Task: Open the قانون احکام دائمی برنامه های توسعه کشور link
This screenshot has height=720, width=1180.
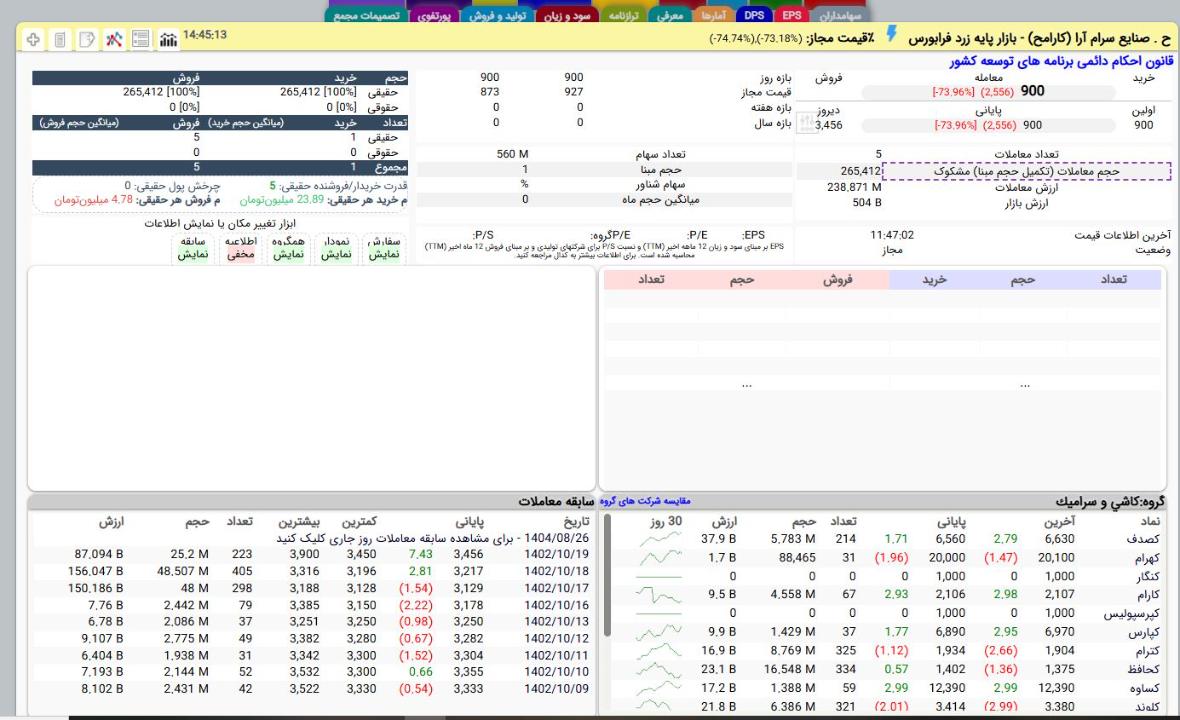Action: 1062,61
